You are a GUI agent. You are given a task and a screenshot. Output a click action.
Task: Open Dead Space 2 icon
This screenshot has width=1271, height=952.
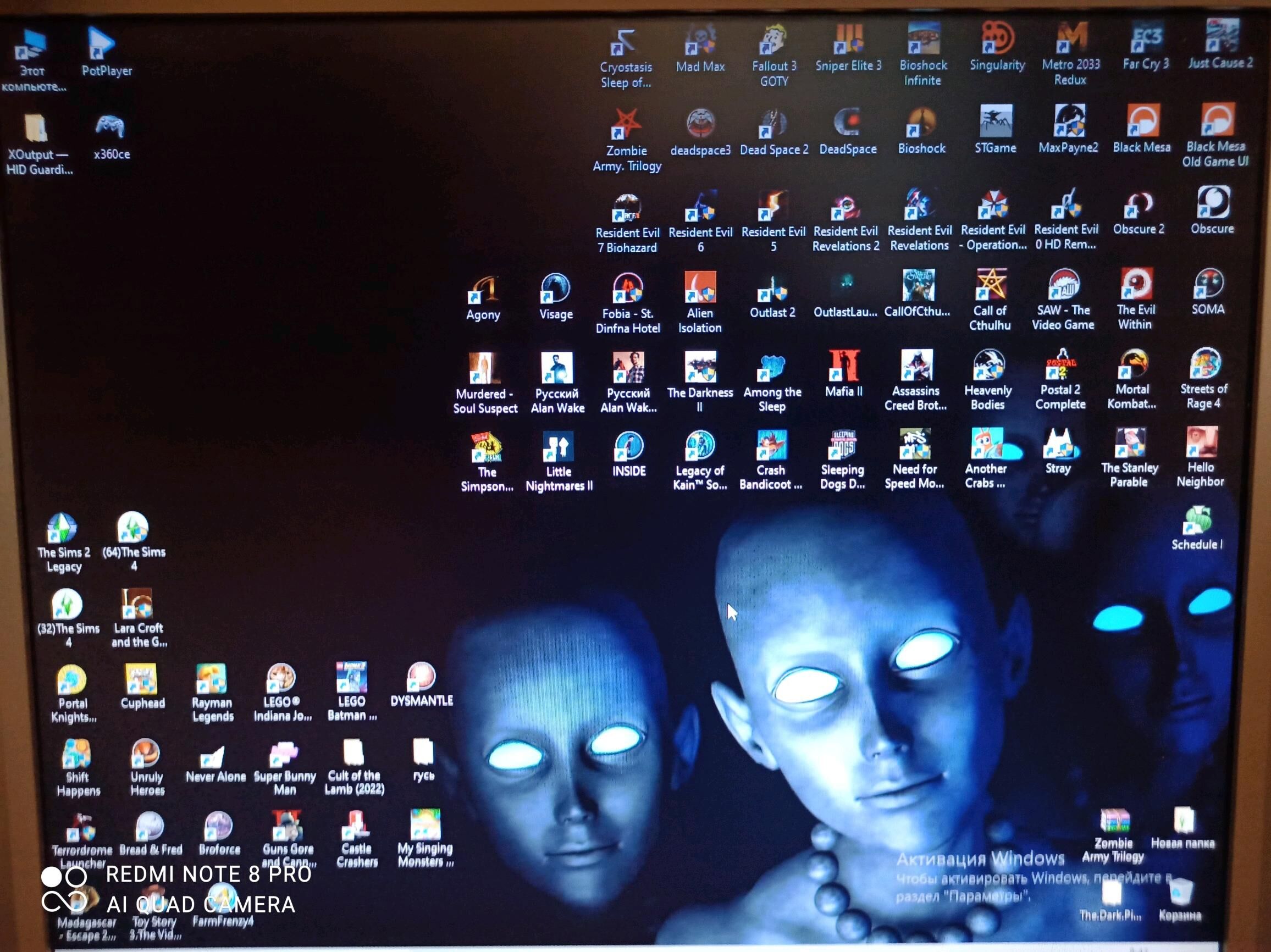pos(773,123)
